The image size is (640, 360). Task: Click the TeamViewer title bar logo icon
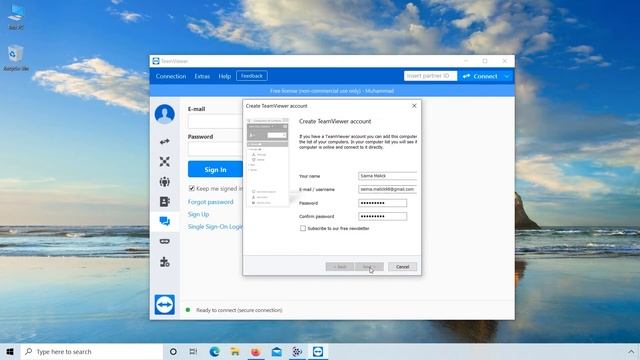[156, 61]
